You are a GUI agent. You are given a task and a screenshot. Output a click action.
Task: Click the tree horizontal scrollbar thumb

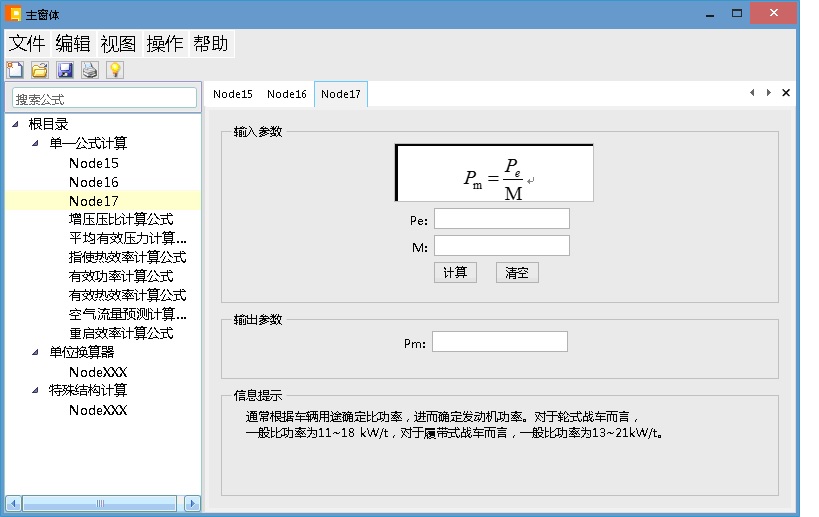tap(100, 503)
